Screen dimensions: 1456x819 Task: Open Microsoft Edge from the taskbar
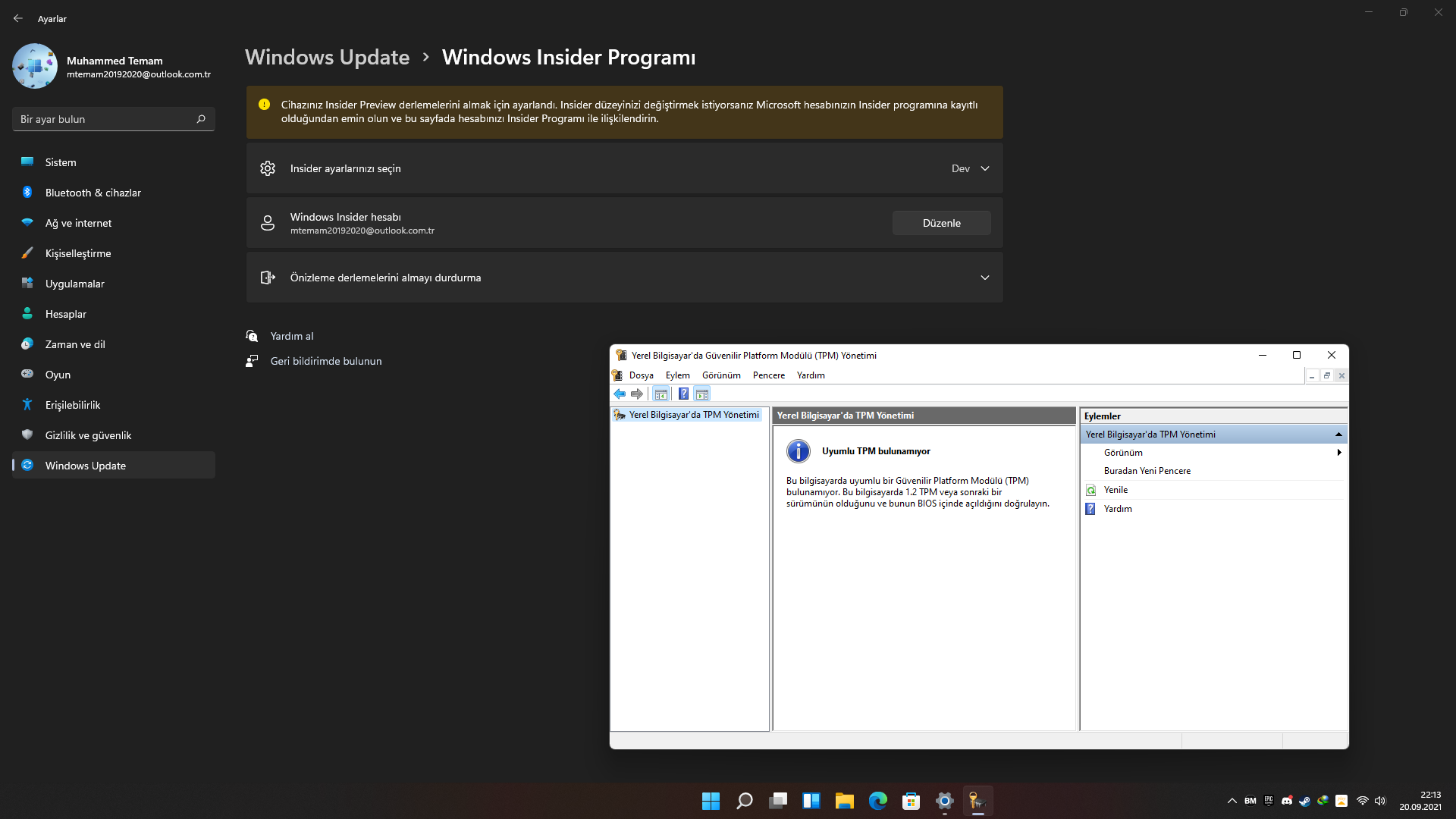tap(877, 801)
